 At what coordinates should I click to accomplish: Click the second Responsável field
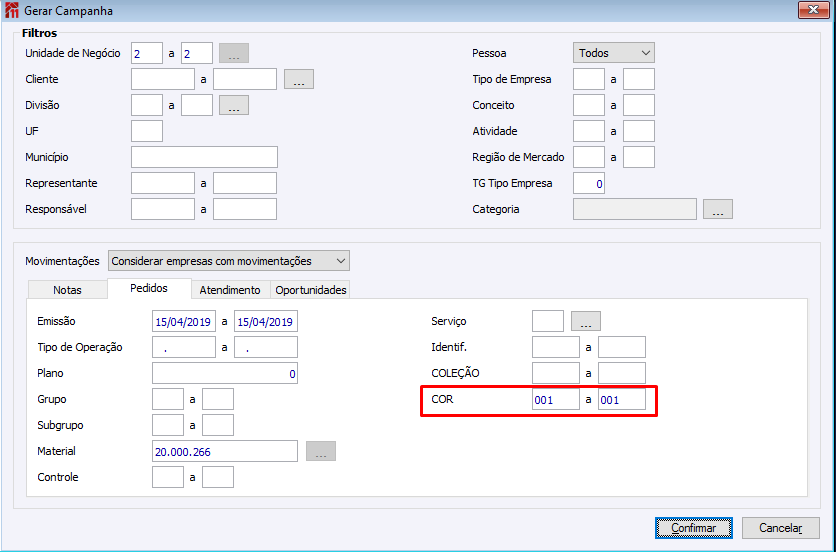pos(245,209)
